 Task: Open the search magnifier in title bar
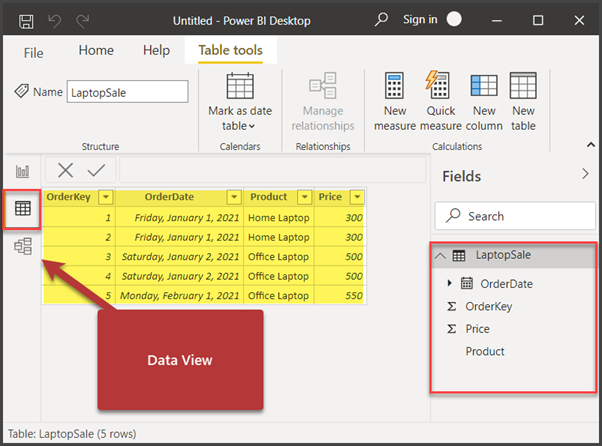381,19
